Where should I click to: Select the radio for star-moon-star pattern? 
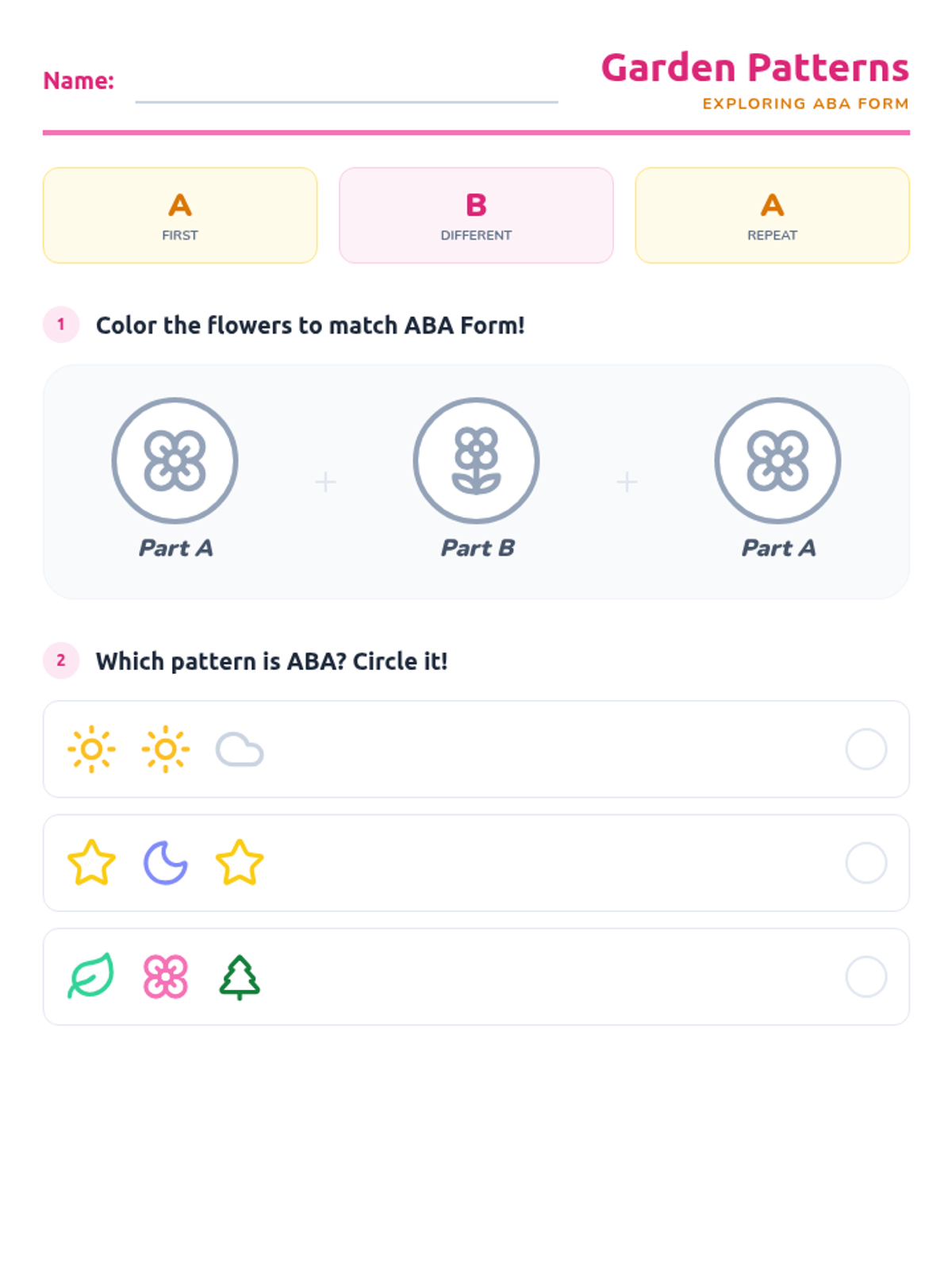866,863
